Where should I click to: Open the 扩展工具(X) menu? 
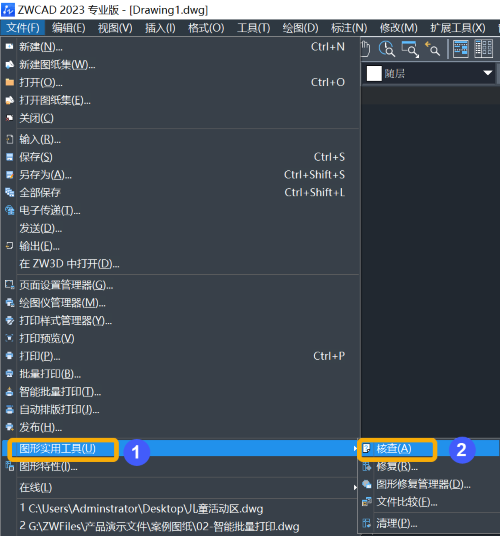pos(458,28)
